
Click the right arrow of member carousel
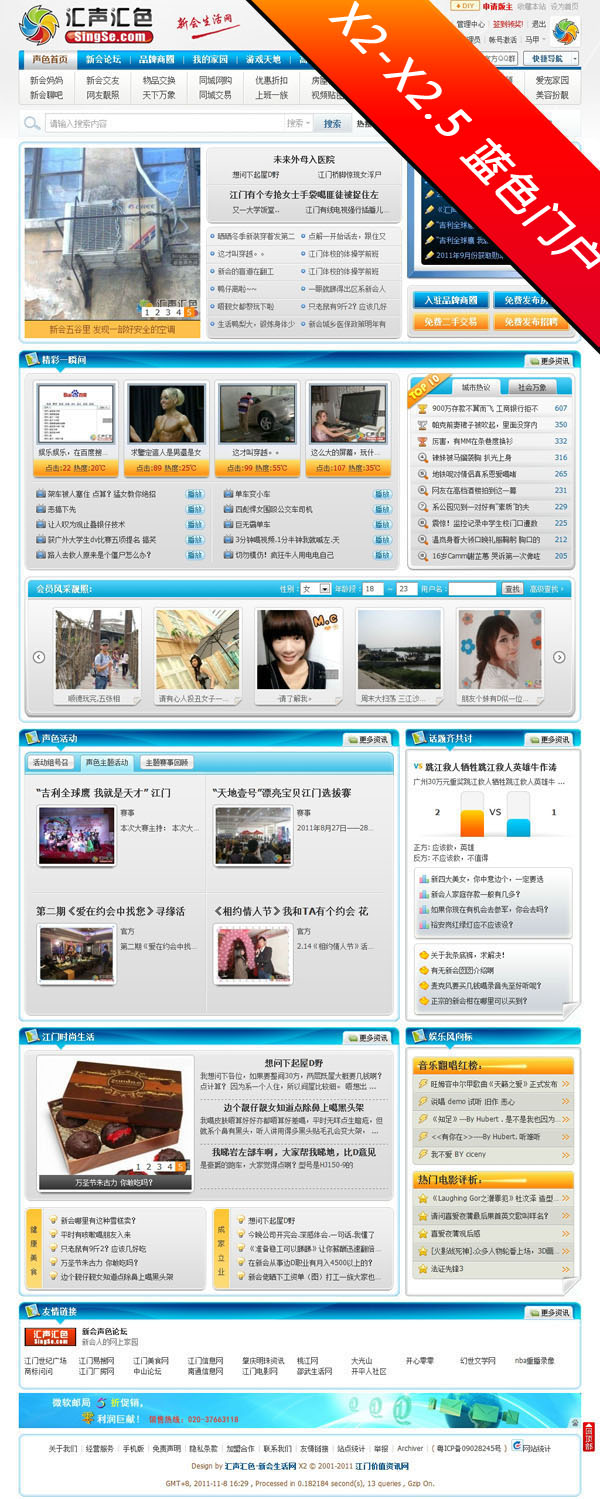tap(560, 657)
